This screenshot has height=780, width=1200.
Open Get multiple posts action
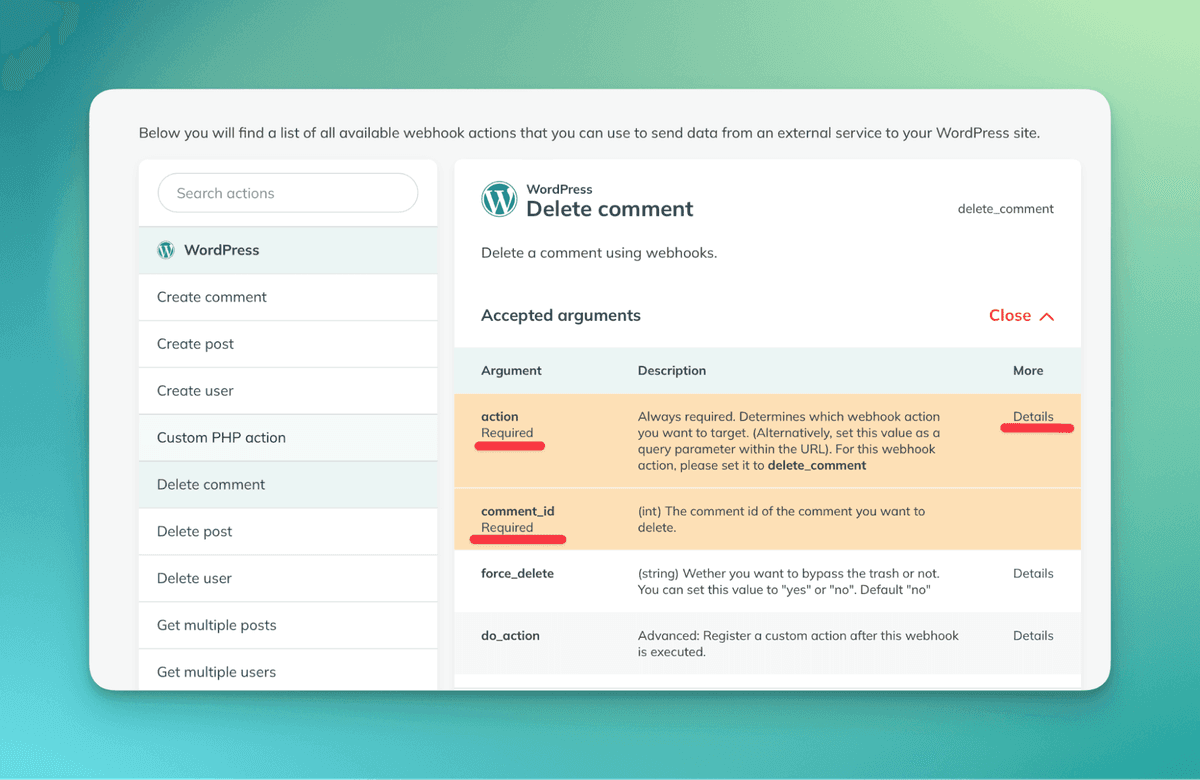click(x=217, y=625)
